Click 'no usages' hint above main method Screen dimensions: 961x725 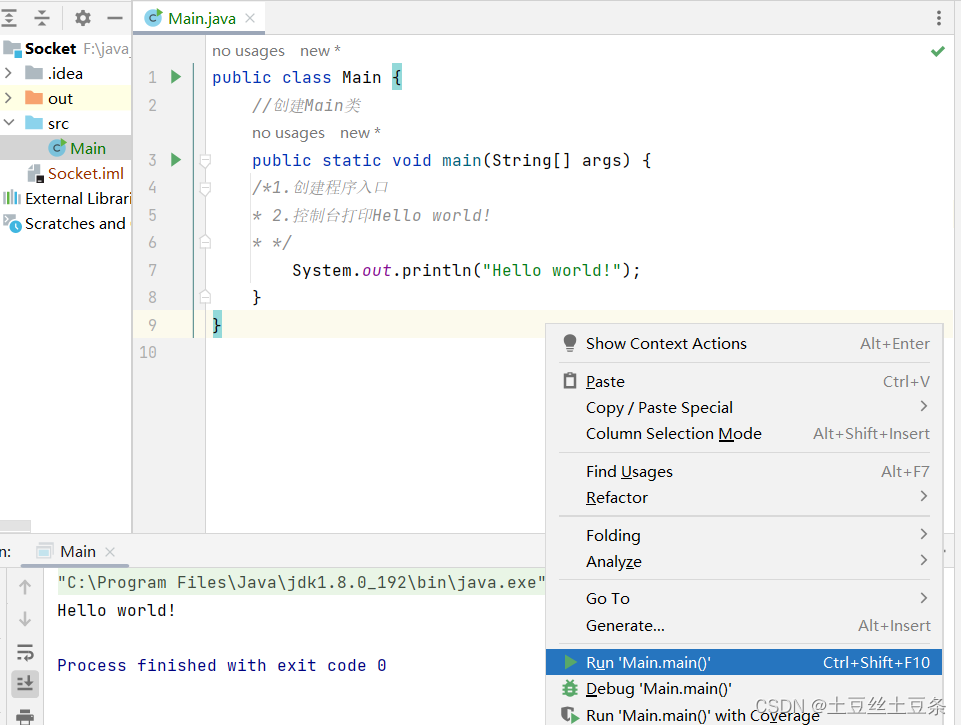(x=288, y=133)
